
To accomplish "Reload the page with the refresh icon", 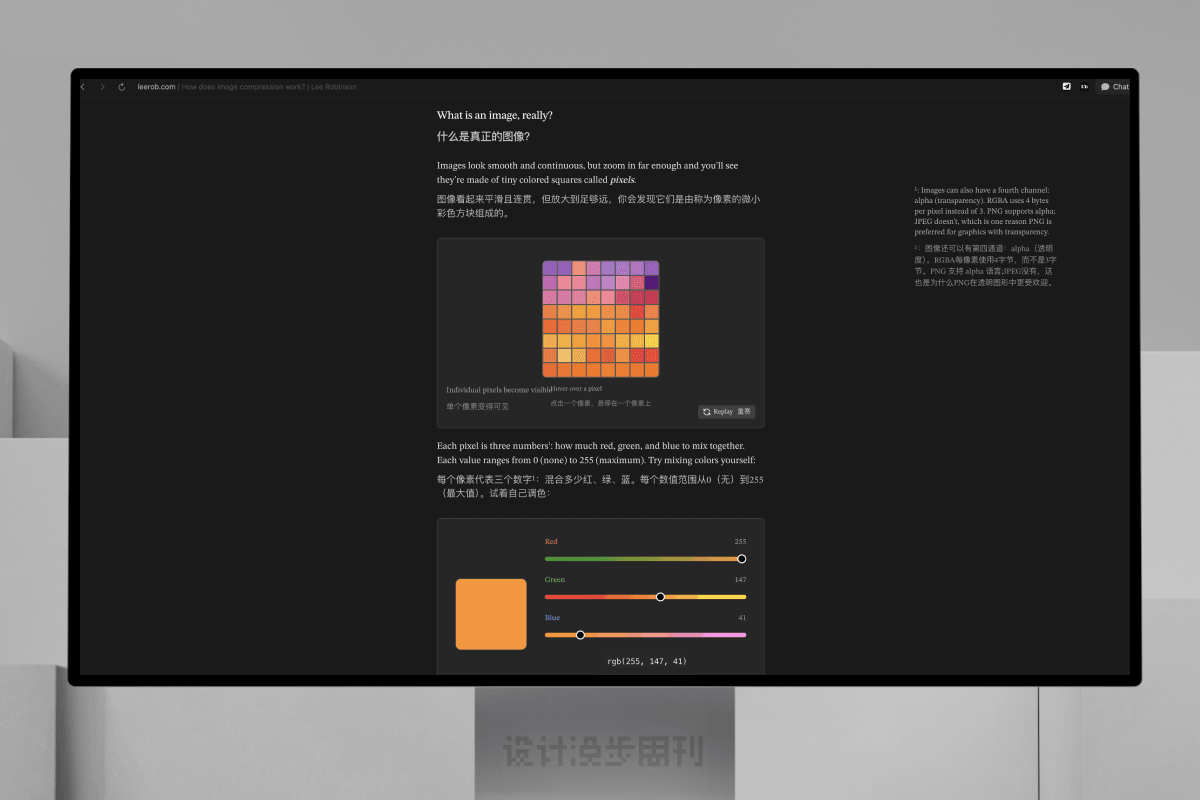I will (122, 87).
